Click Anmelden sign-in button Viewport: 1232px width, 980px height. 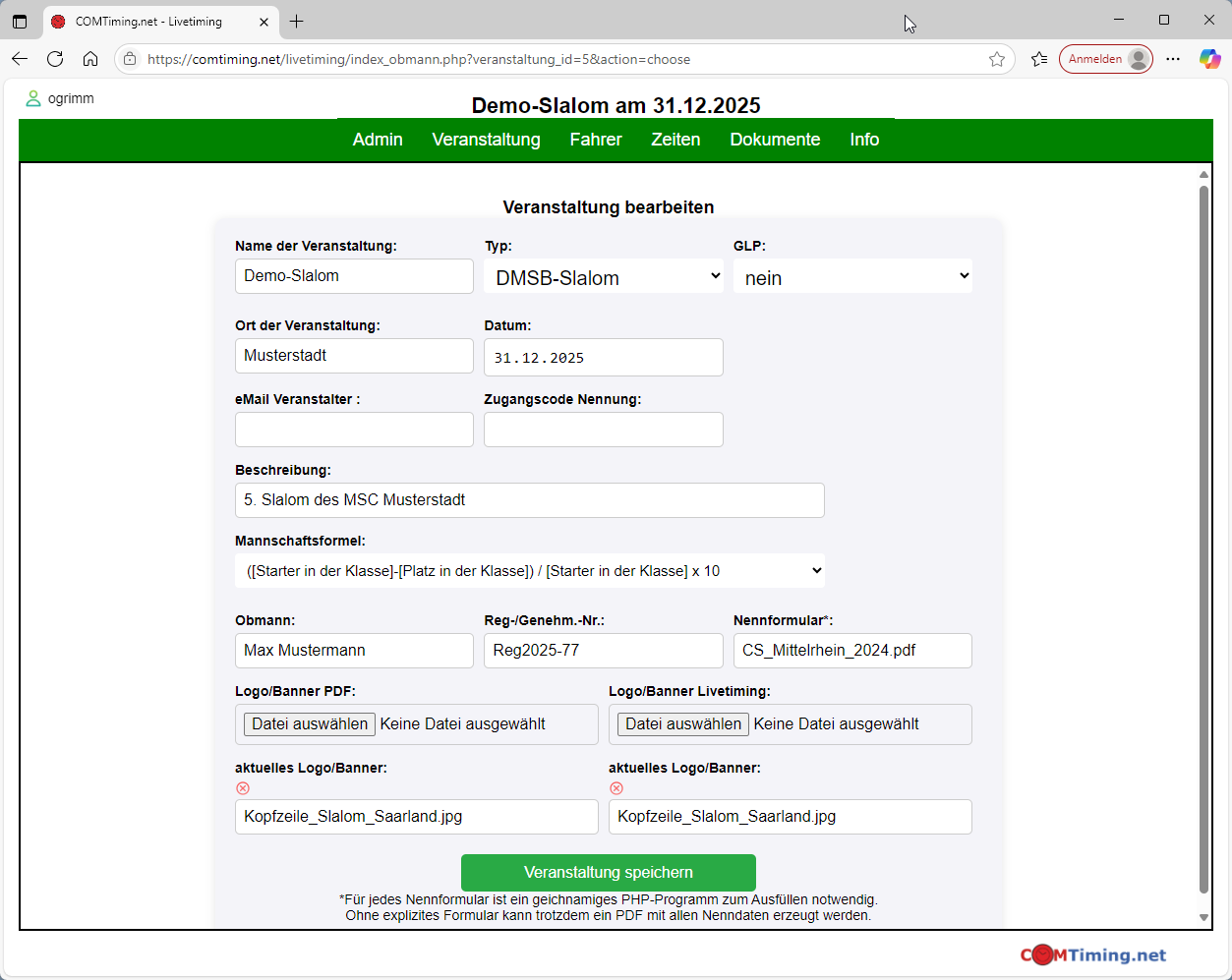(x=1106, y=59)
